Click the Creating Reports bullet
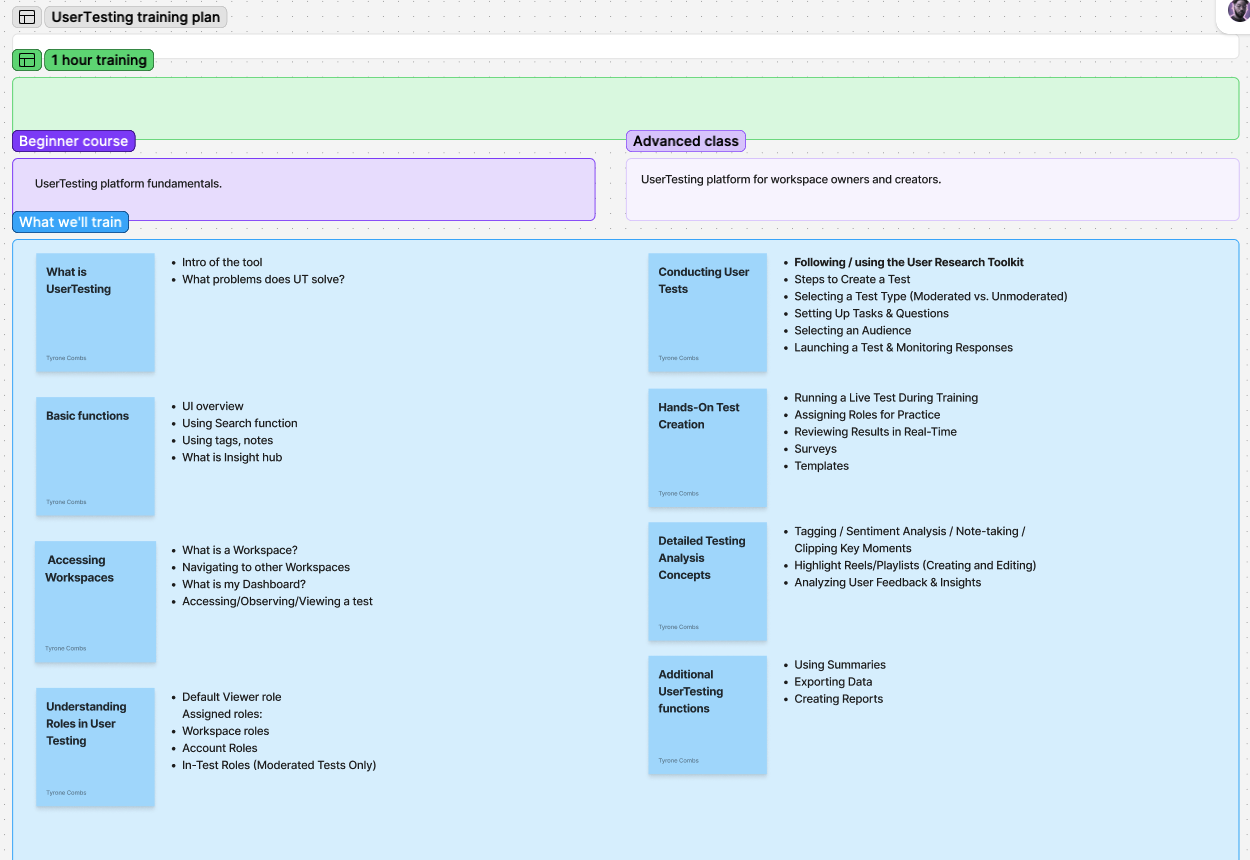The height and width of the screenshot is (860, 1250). click(x=838, y=698)
